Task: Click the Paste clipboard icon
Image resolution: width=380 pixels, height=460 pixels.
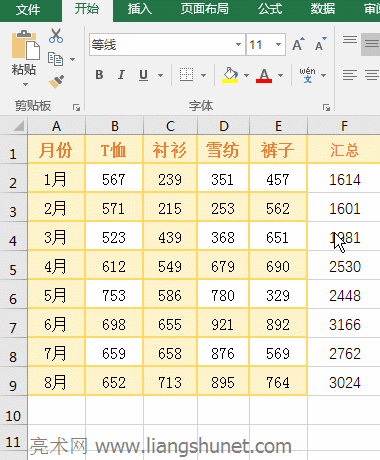Action: 25,45
